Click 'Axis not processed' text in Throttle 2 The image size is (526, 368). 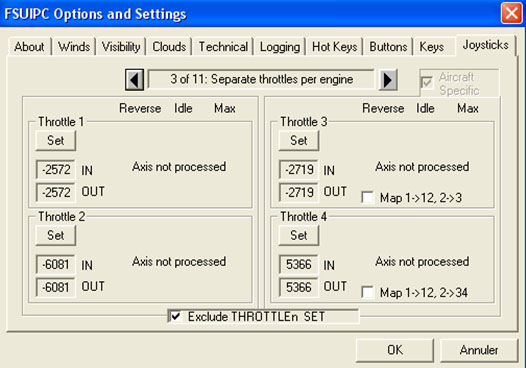179,261
